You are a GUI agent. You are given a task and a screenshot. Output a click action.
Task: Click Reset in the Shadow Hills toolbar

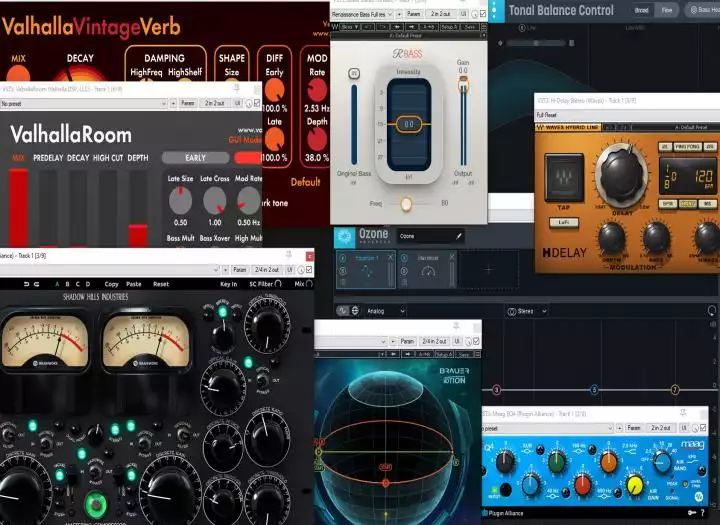pyautogui.click(x=161, y=284)
